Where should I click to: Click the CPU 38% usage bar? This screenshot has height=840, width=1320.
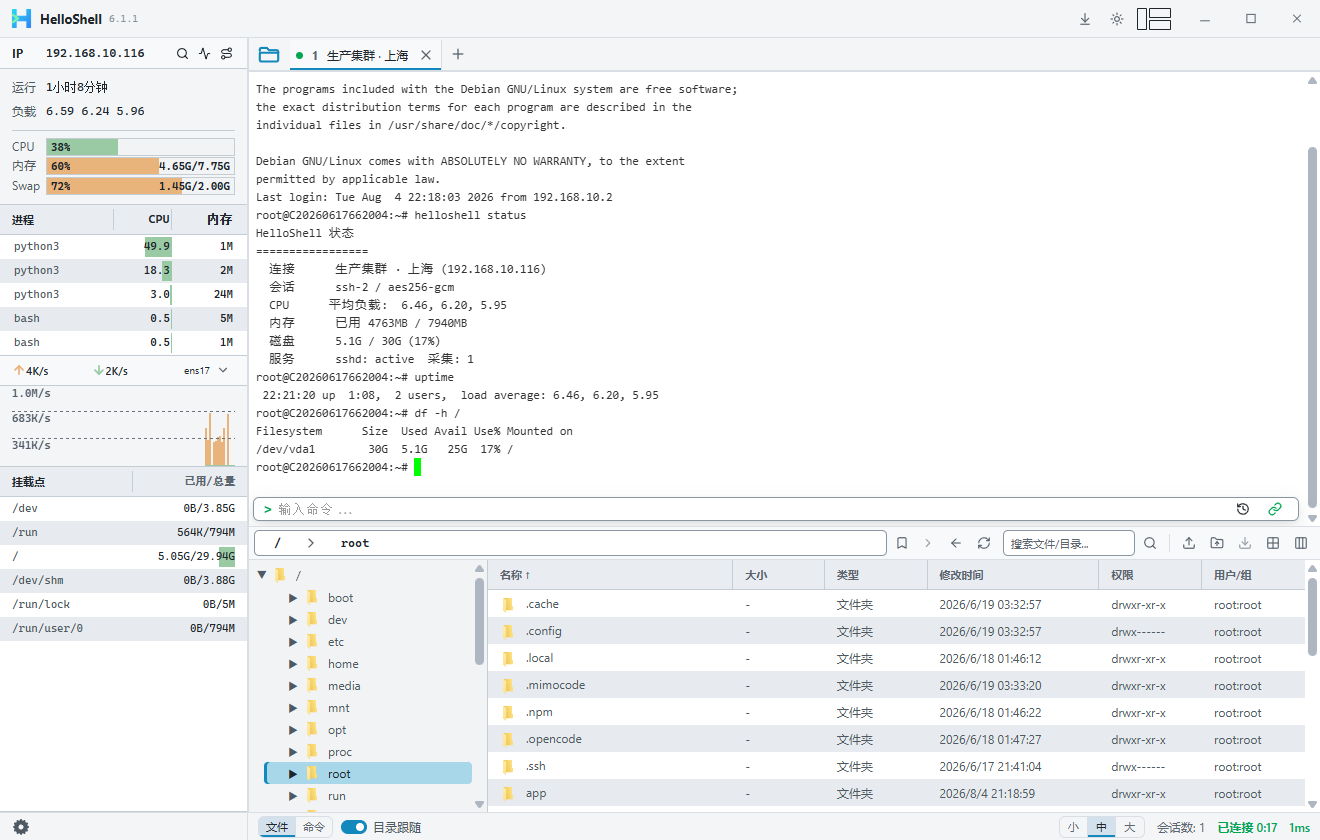point(140,147)
